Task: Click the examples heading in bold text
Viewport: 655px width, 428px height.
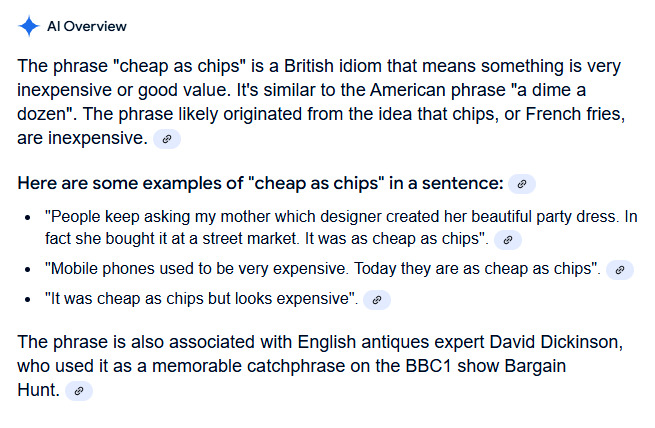Action: (x=260, y=183)
